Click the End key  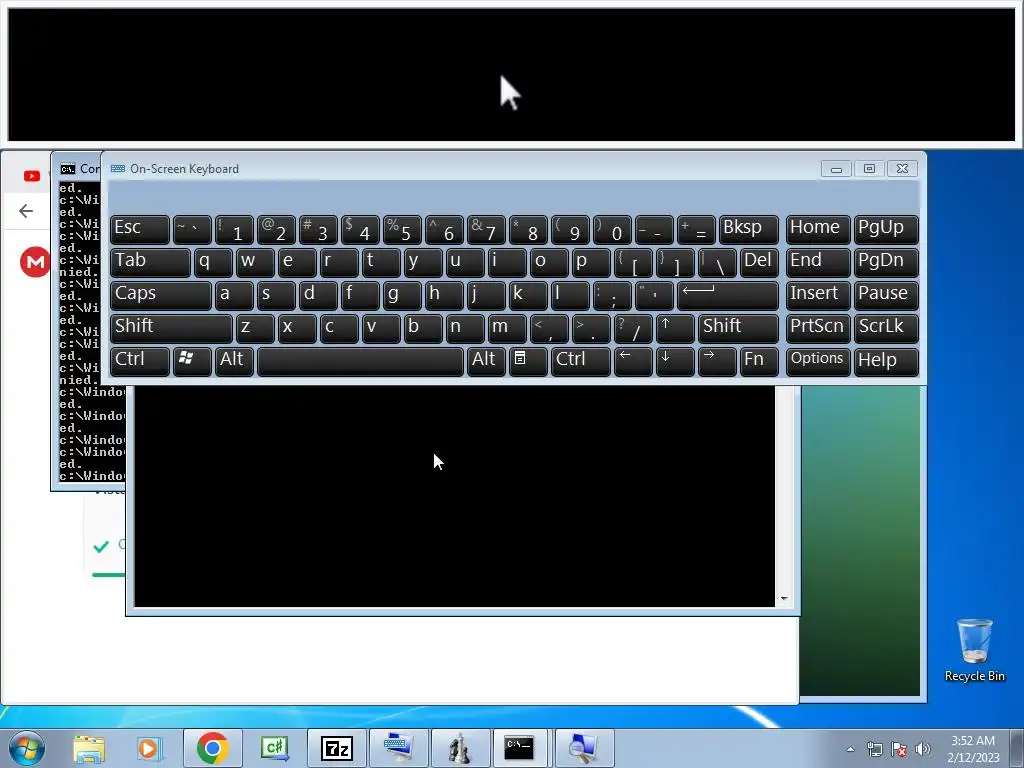[x=818, y=262]
